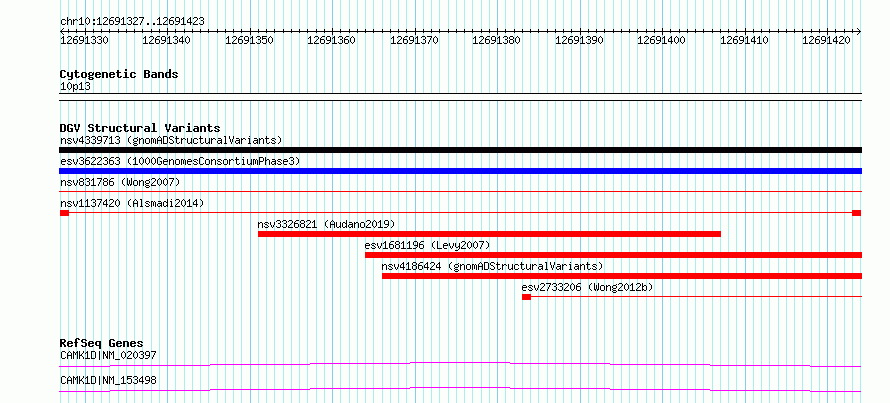This screenshot has width=890, height=403.
Task: Click ruler tick label 12691360
Action: pos(331,40)
